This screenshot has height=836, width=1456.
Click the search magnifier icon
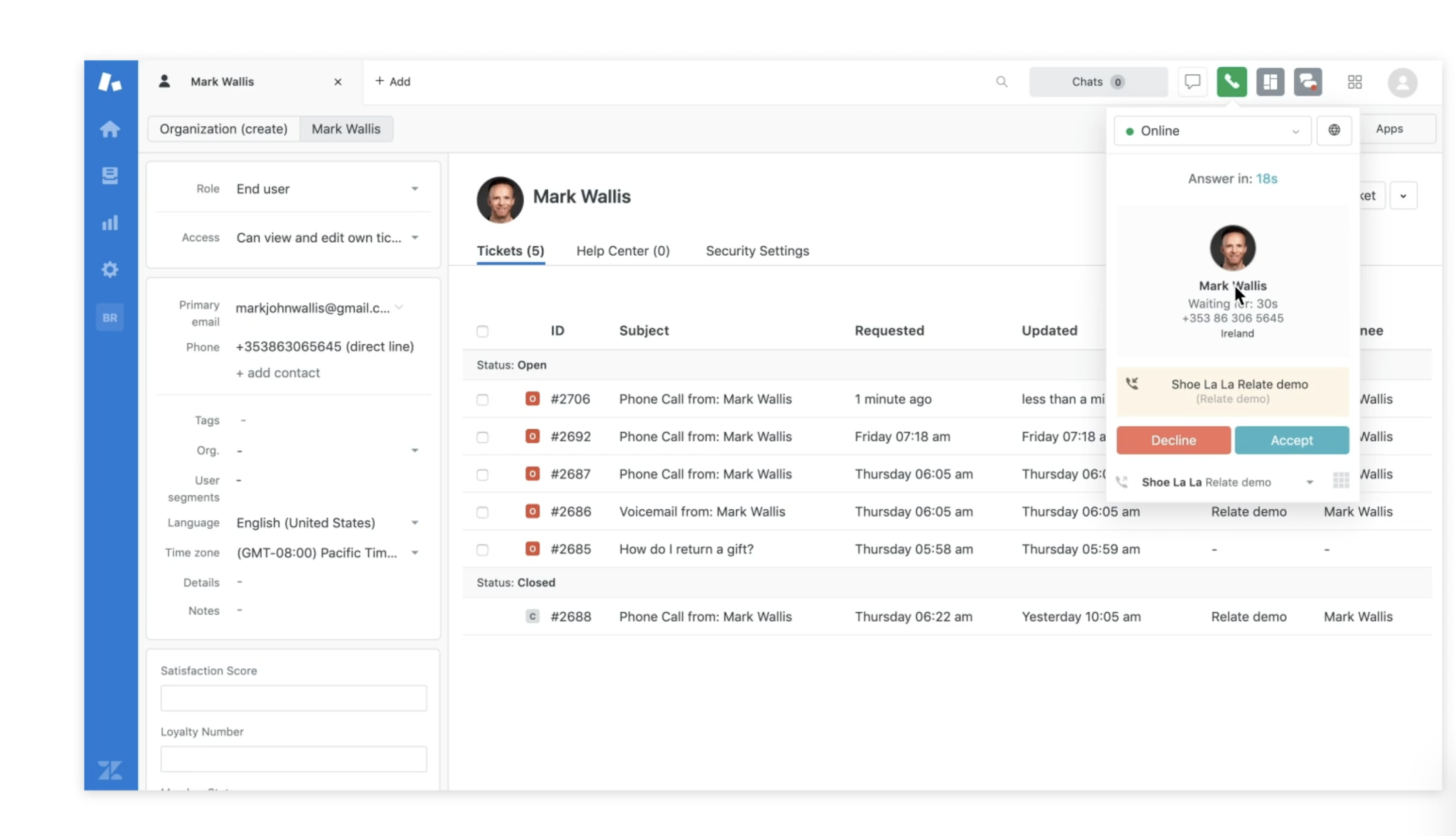(x=1001, y=82)
